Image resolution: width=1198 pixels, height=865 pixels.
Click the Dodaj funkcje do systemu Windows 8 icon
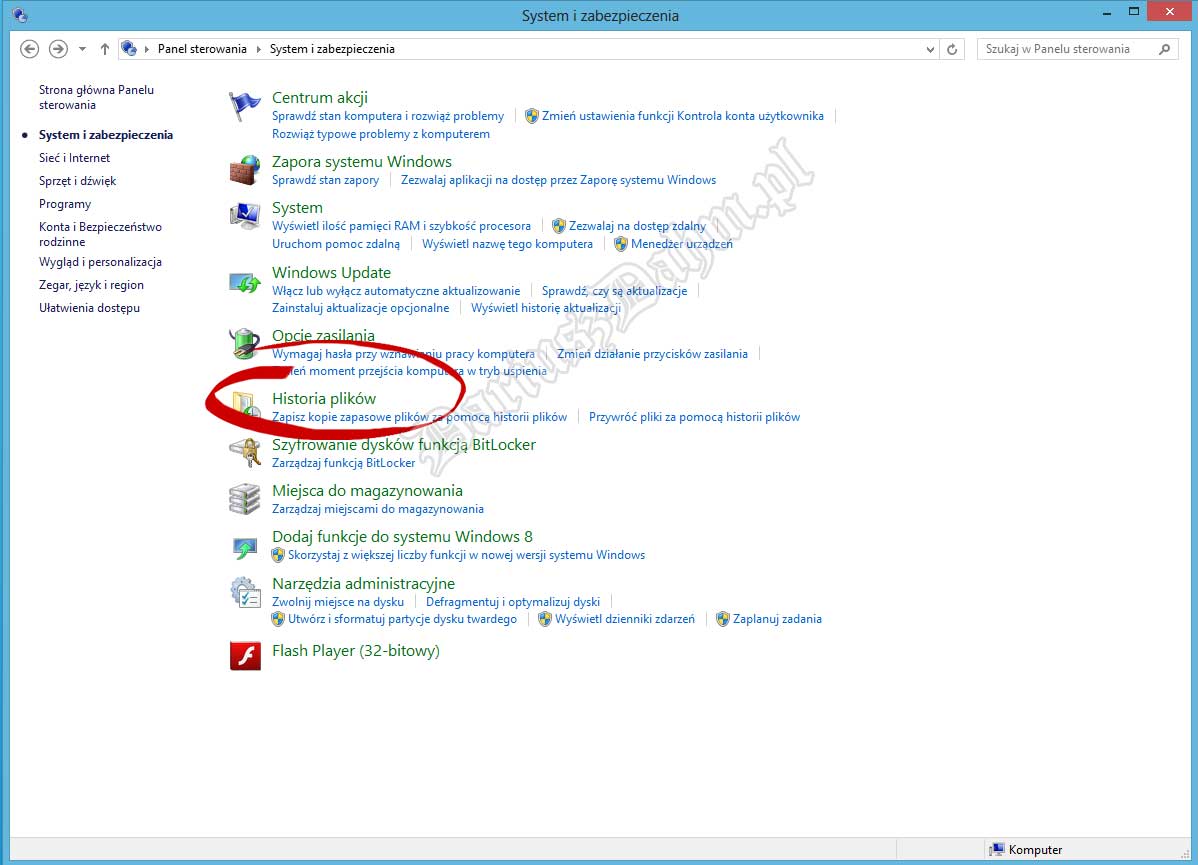(244, 546)
